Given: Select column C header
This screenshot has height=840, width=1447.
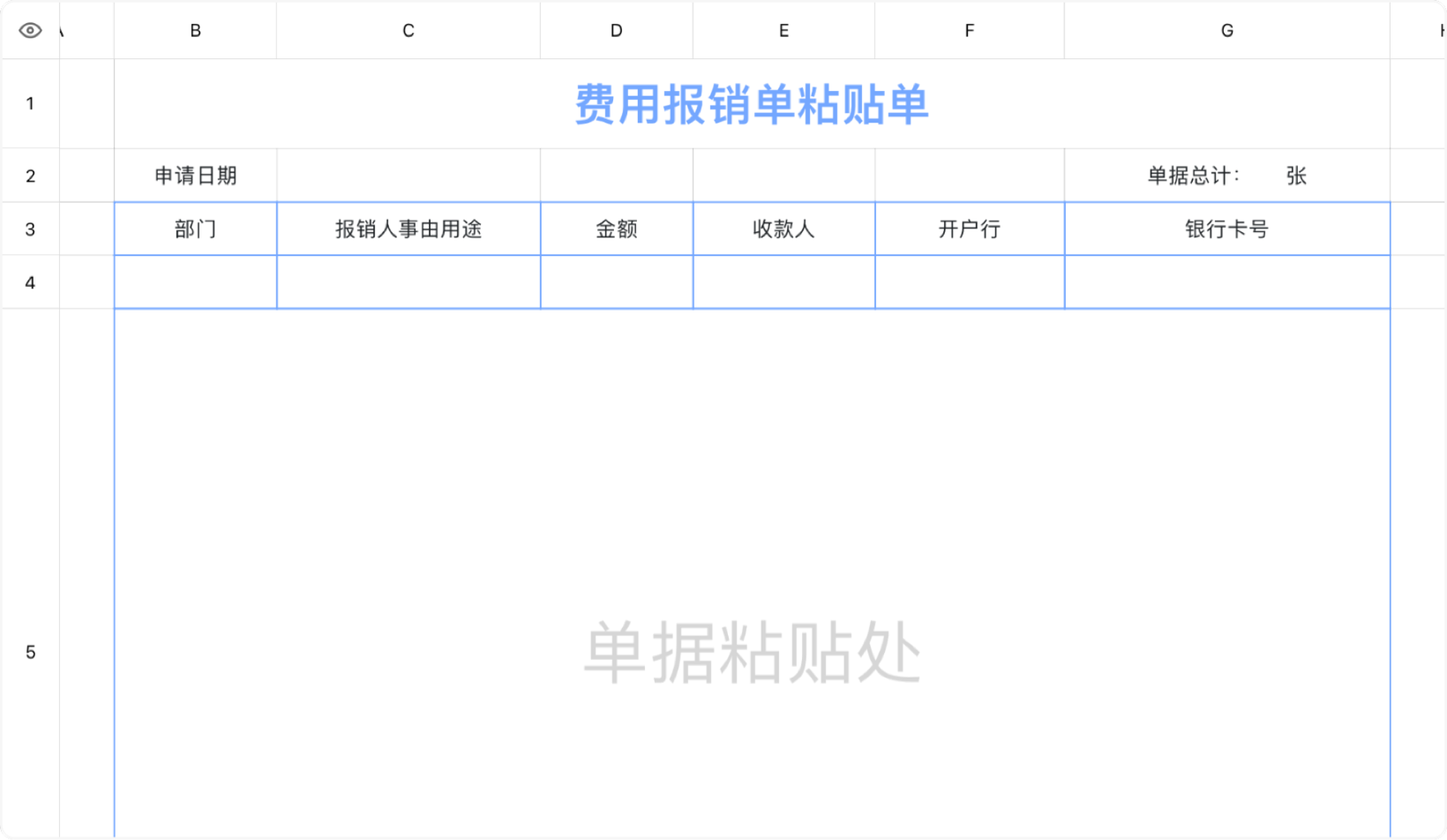Looking at the screenshot, I should point(409,31).
